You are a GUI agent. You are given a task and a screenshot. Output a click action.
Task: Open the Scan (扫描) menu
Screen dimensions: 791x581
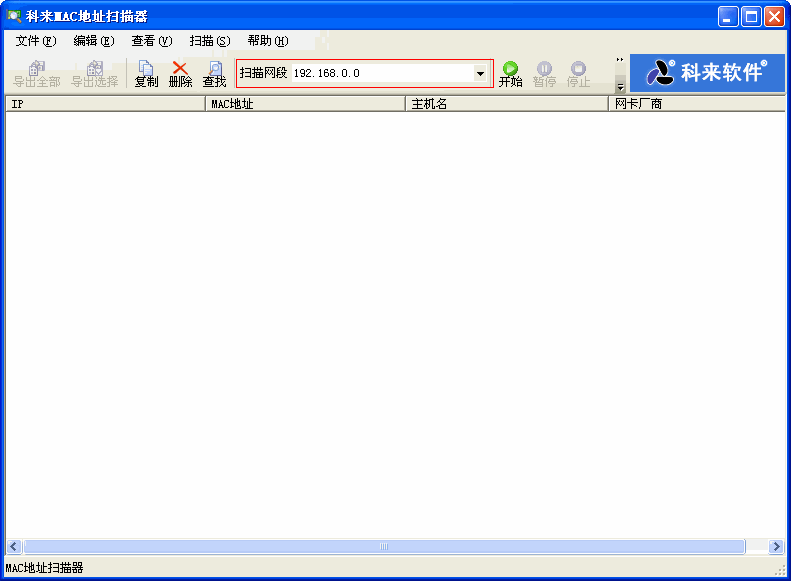210,41
